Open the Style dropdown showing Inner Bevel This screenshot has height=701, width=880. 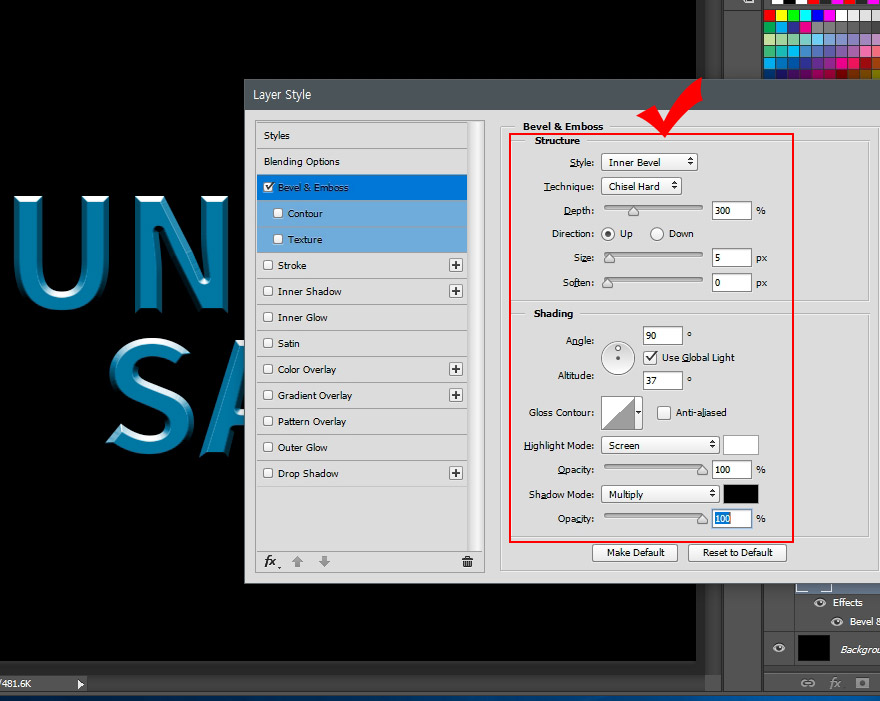pos(649,162)
